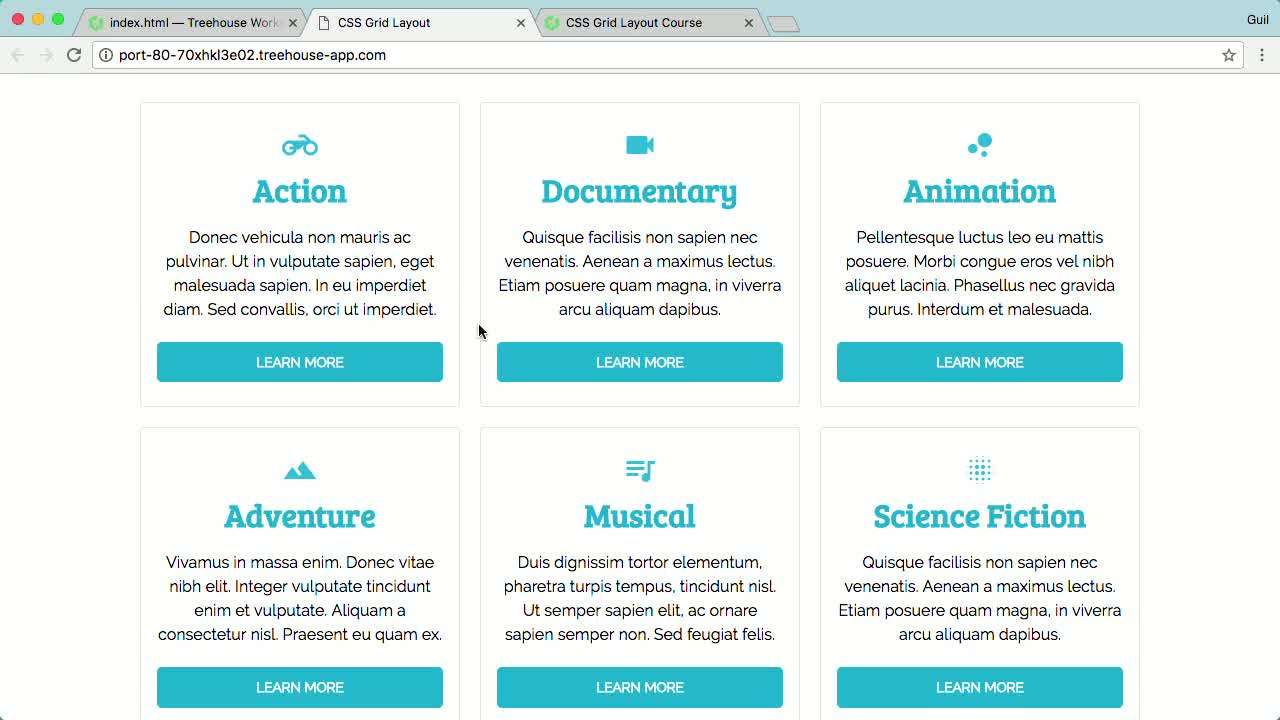This screenshot has width=1280, height=720.
Task: Click the Adventure mountains icon
Action: pyautogui.click(x=299, y=470)
